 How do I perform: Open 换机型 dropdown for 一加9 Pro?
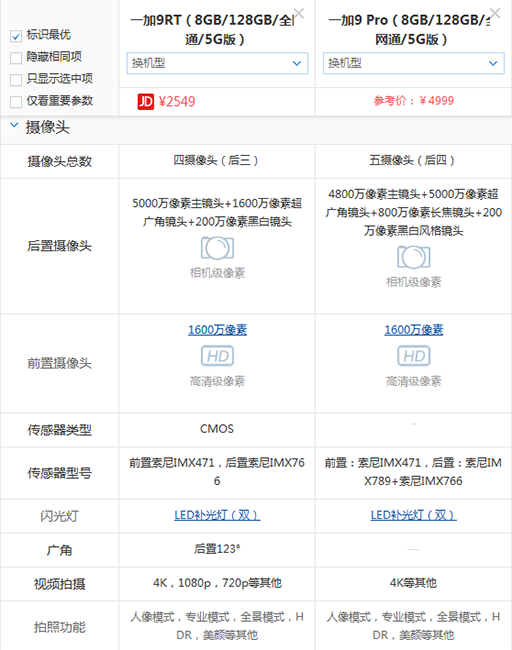pyautogui.click(x=414, y=63)
